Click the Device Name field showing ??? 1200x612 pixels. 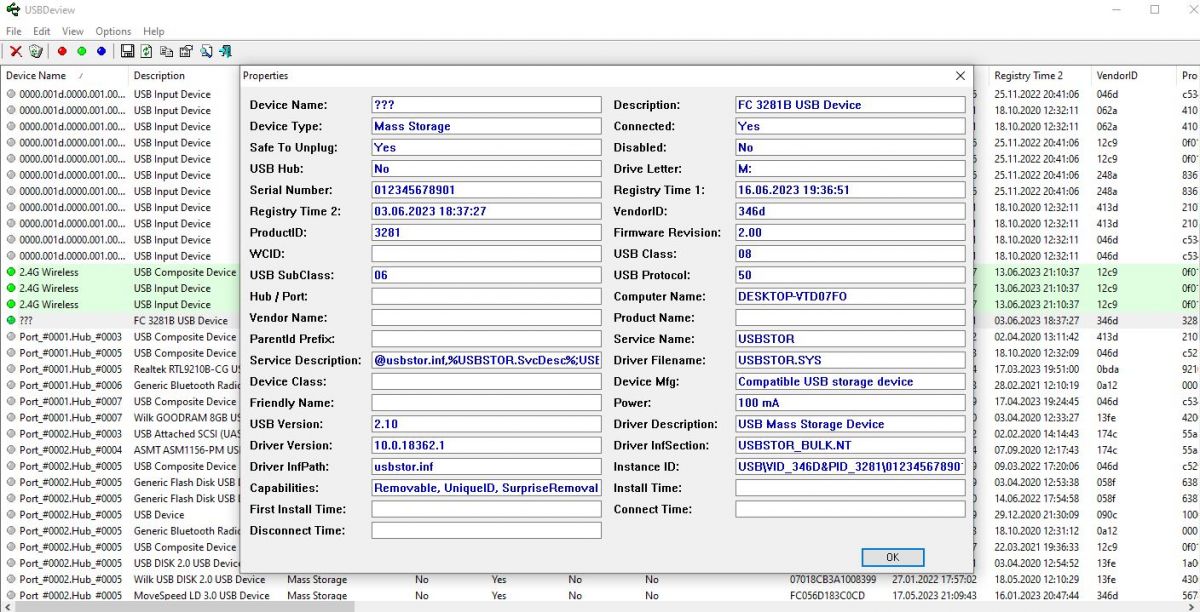coord(486,105)
